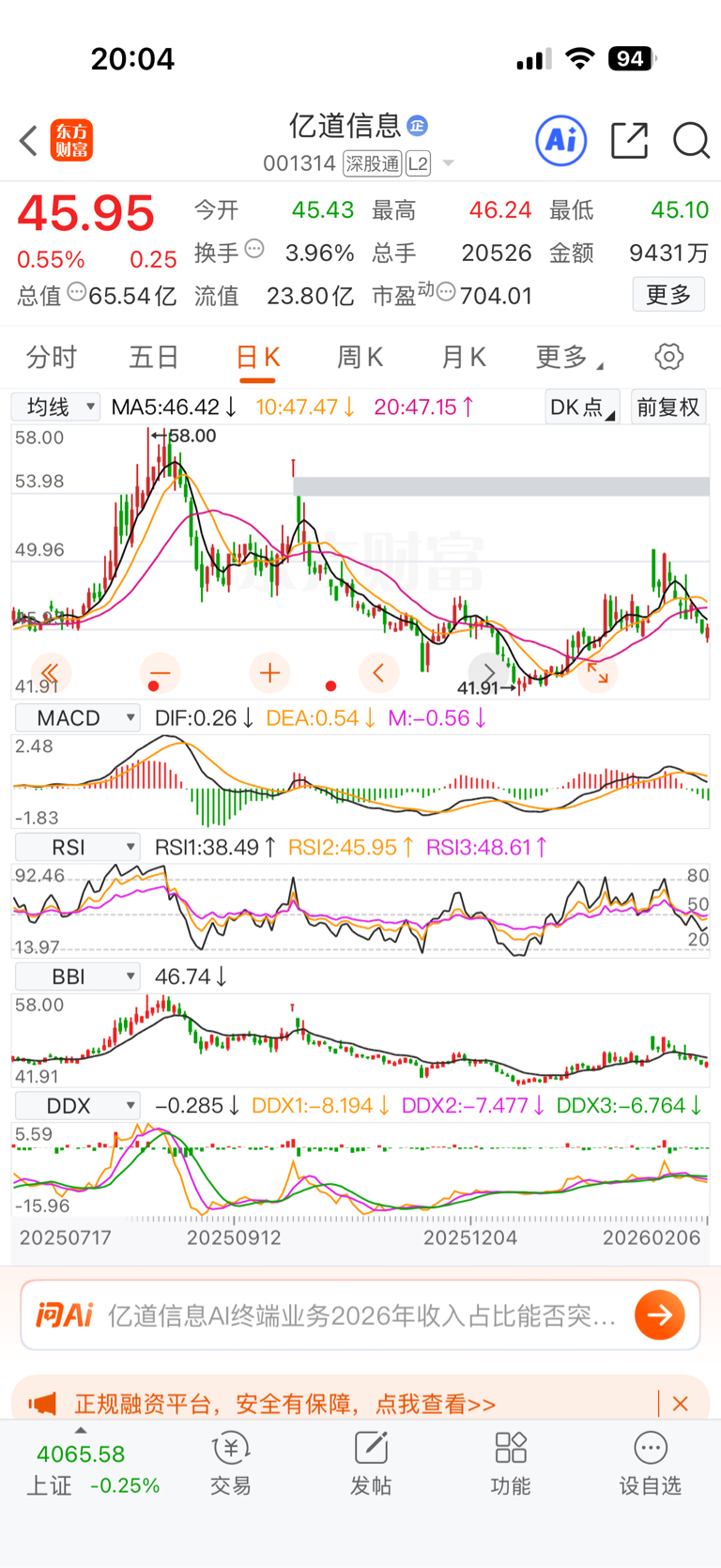Tap the megaphone ad icon

[42, 1404]
